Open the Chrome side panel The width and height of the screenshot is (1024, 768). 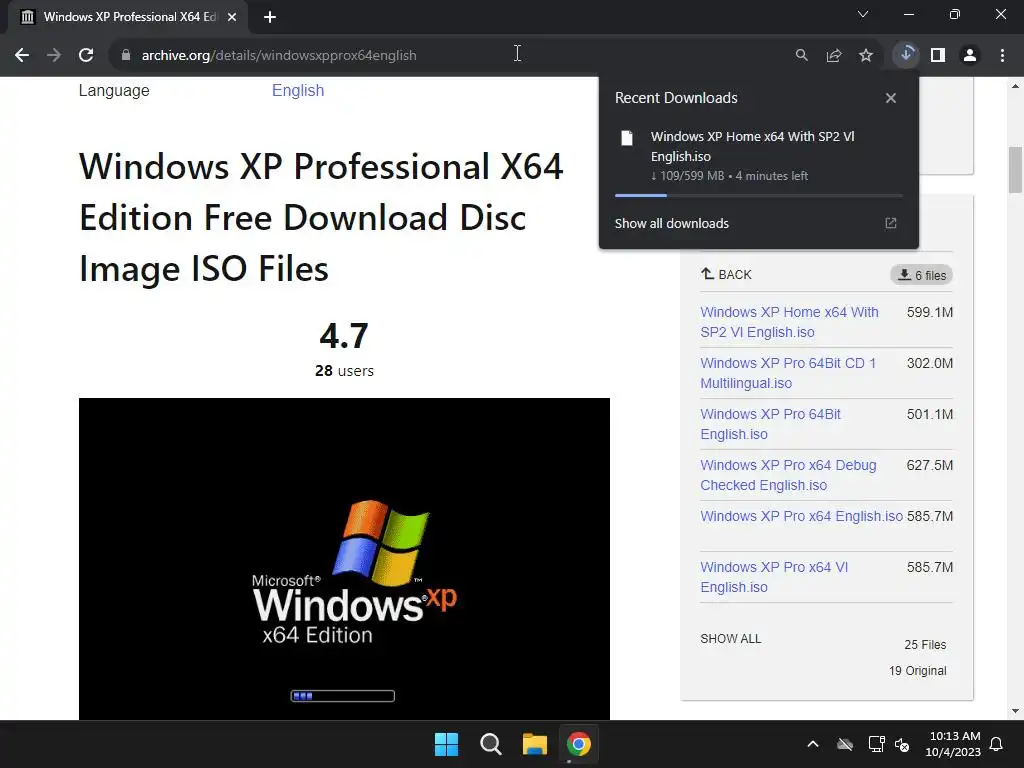(x=938, y=56)
